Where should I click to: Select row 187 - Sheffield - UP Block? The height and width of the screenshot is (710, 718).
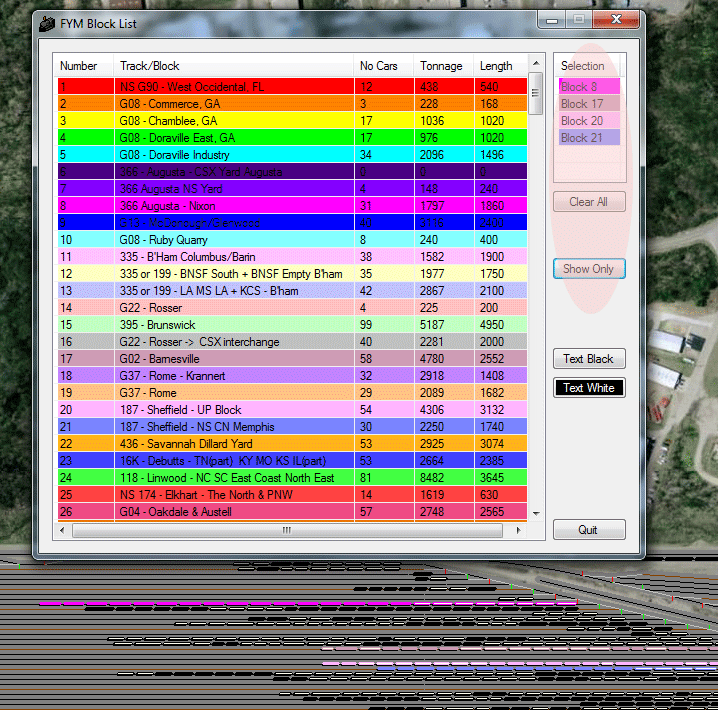292,410
